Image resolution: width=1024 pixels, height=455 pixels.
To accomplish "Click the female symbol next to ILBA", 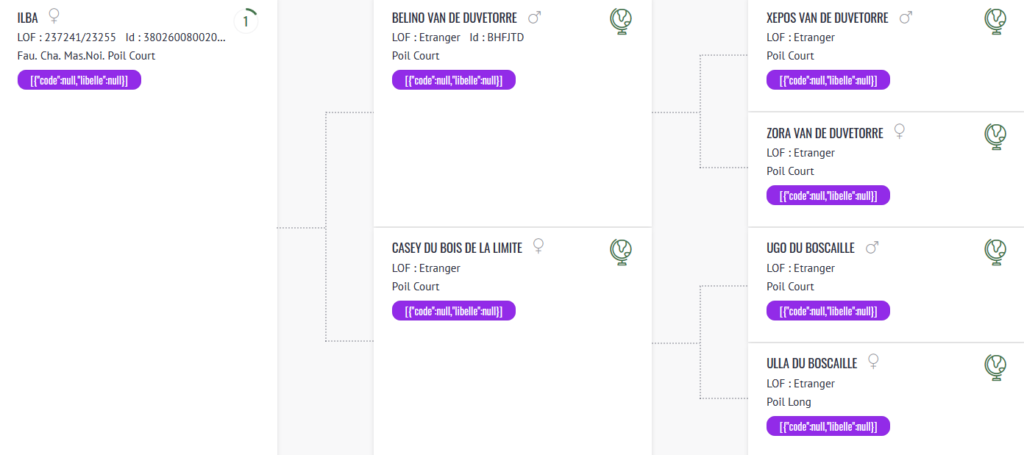I will click(54, 16).
